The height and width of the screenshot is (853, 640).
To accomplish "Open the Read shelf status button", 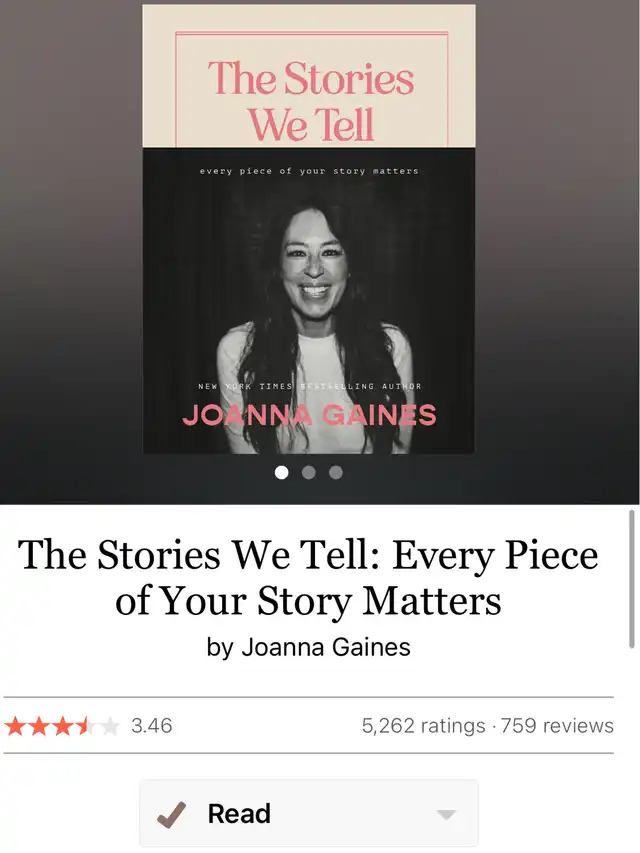I will (x=309, y=813).
